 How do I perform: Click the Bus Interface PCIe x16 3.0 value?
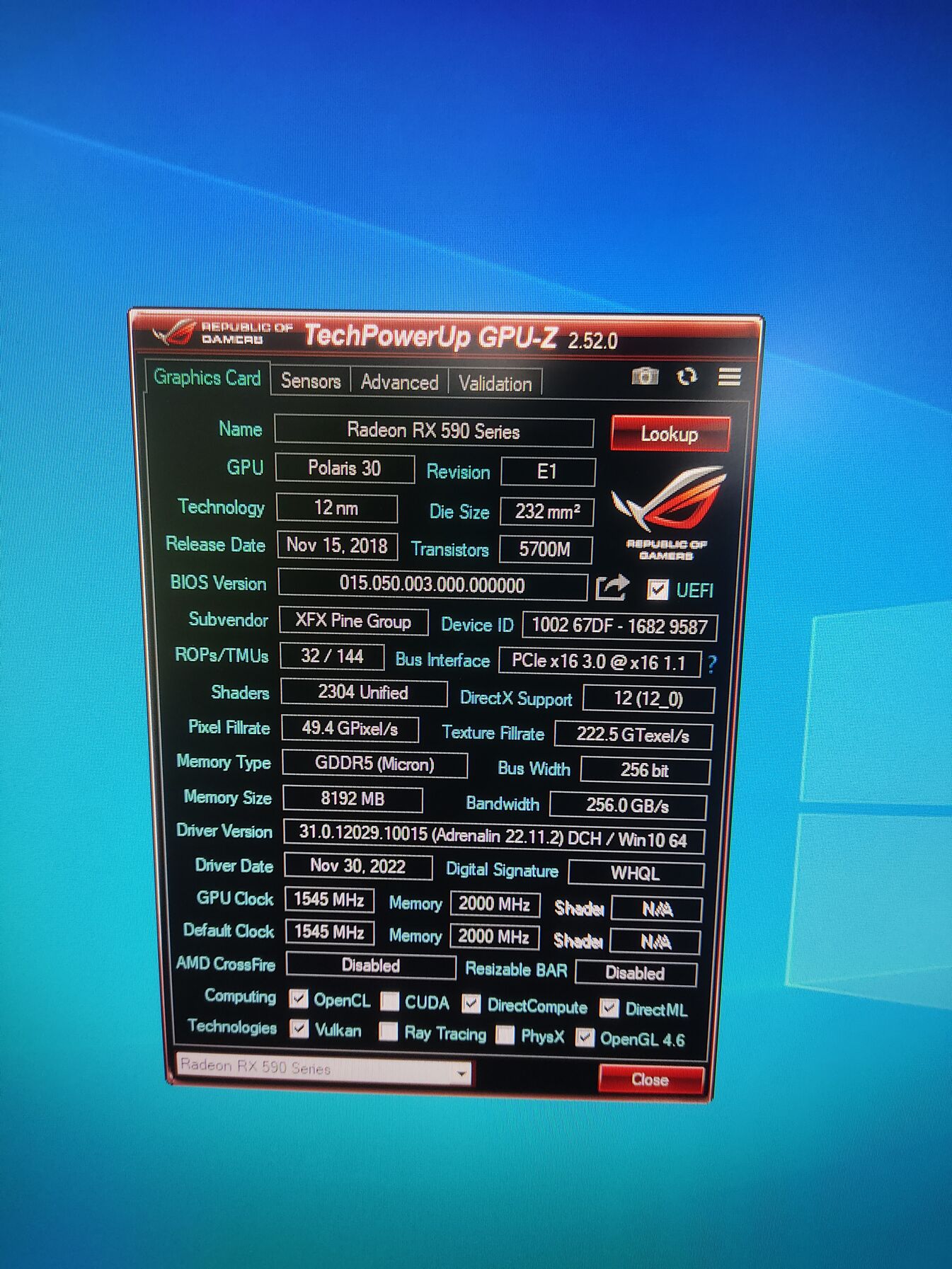pyautogui.click(x=600, y=662)
